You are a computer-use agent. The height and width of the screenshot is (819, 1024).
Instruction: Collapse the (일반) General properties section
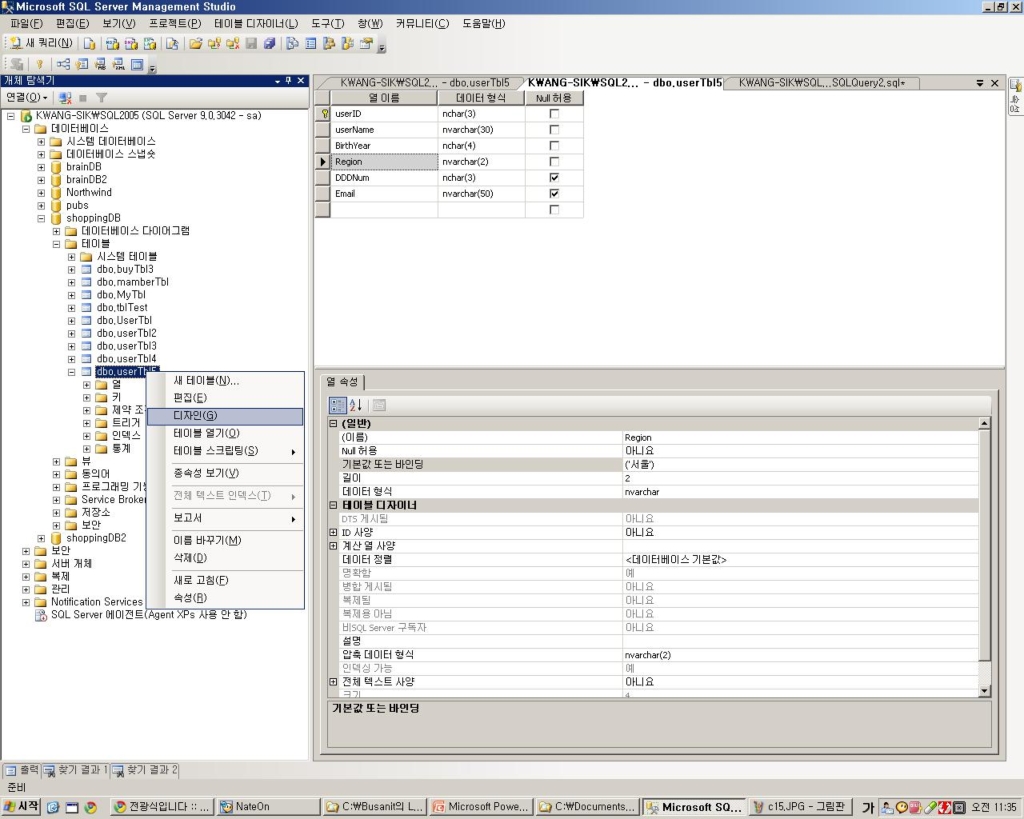pyautogui.click(x=333, y=423)
